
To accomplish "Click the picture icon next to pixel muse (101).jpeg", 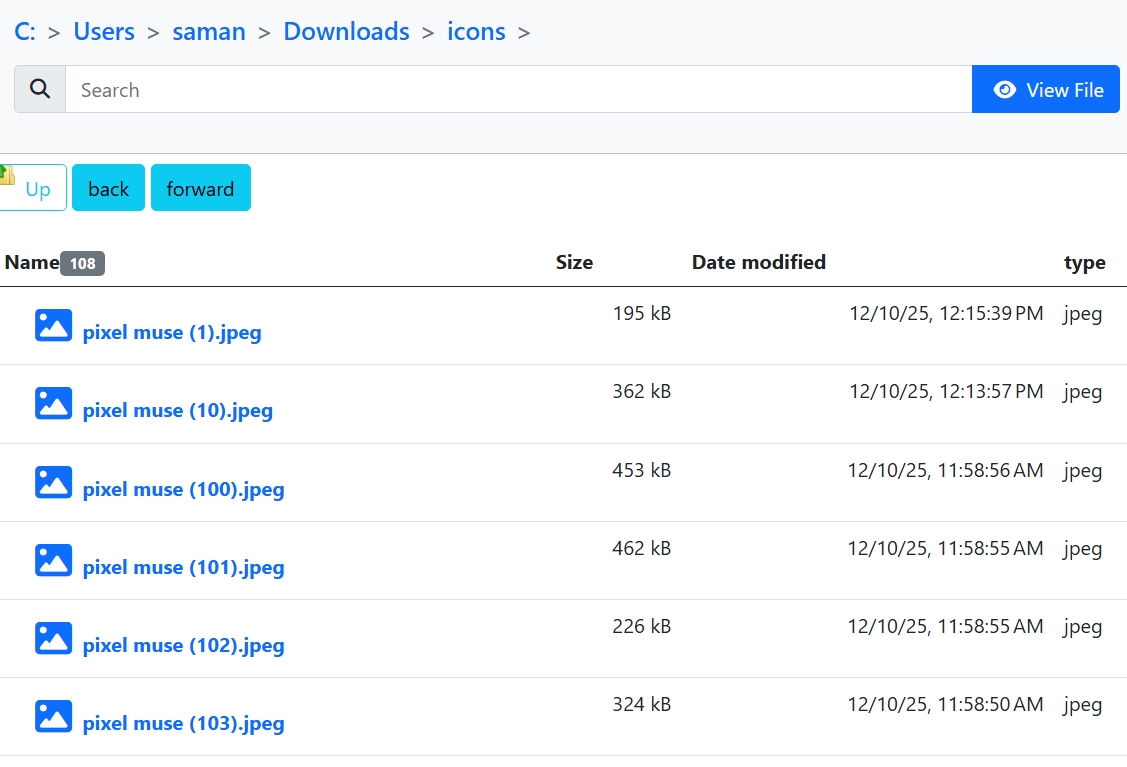I will pos(53,560).
